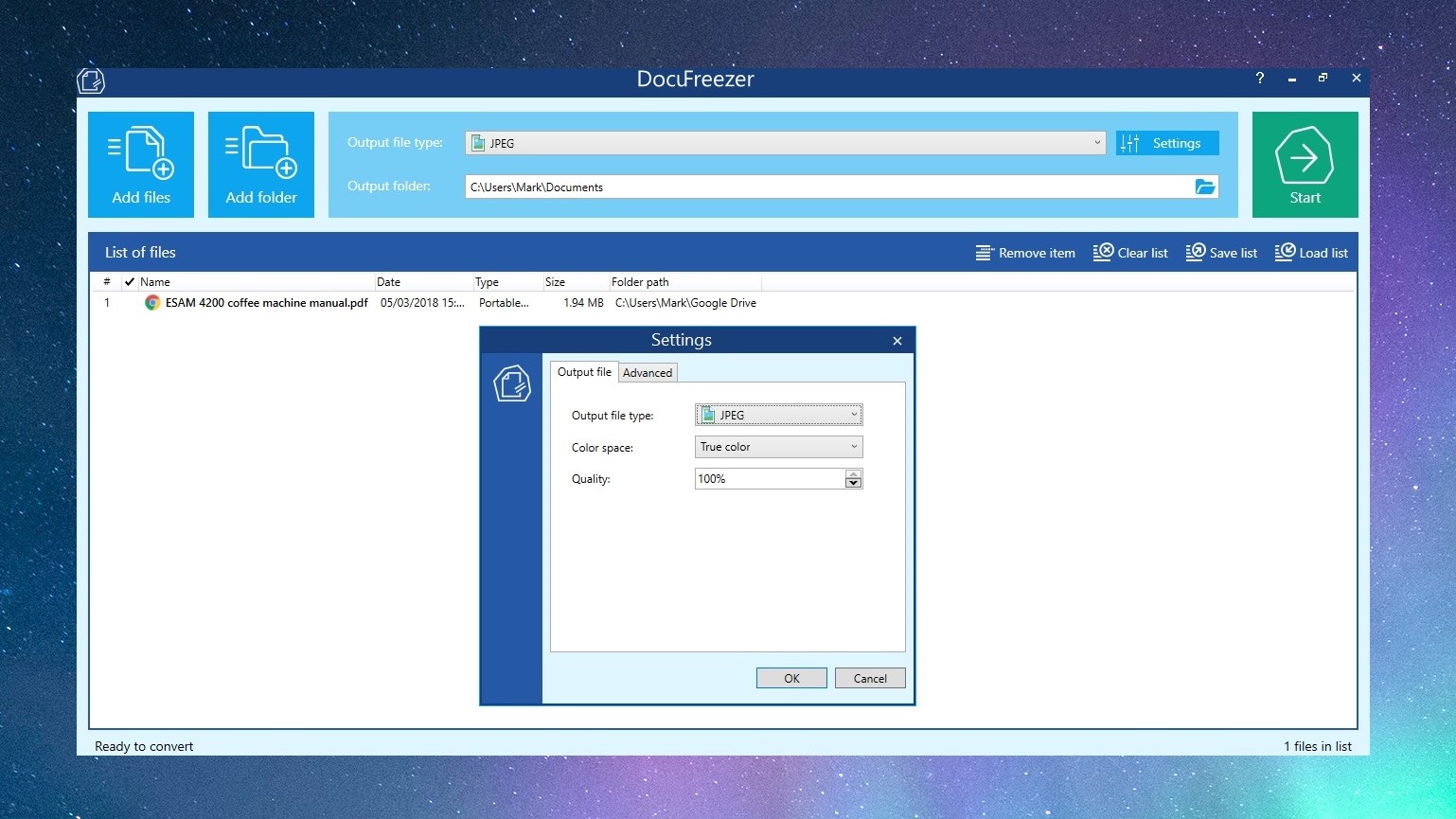The height and width of the screenshot is (819, 1456).
Task: Load a saved file list
Action: [x=1311, y=253]
